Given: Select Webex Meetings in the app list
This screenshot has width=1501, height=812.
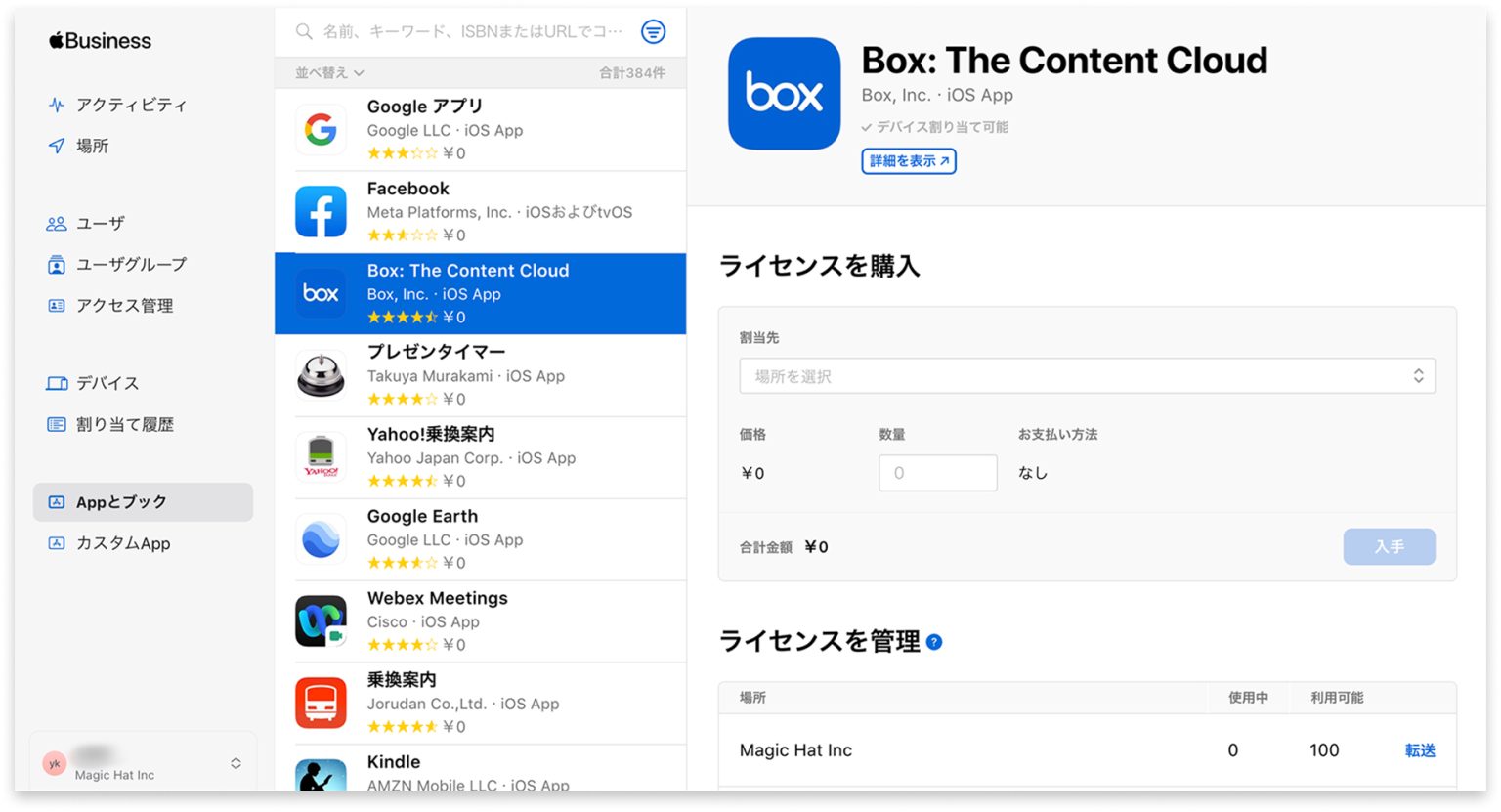Looking at the screenshot, I should coord(459,620).
